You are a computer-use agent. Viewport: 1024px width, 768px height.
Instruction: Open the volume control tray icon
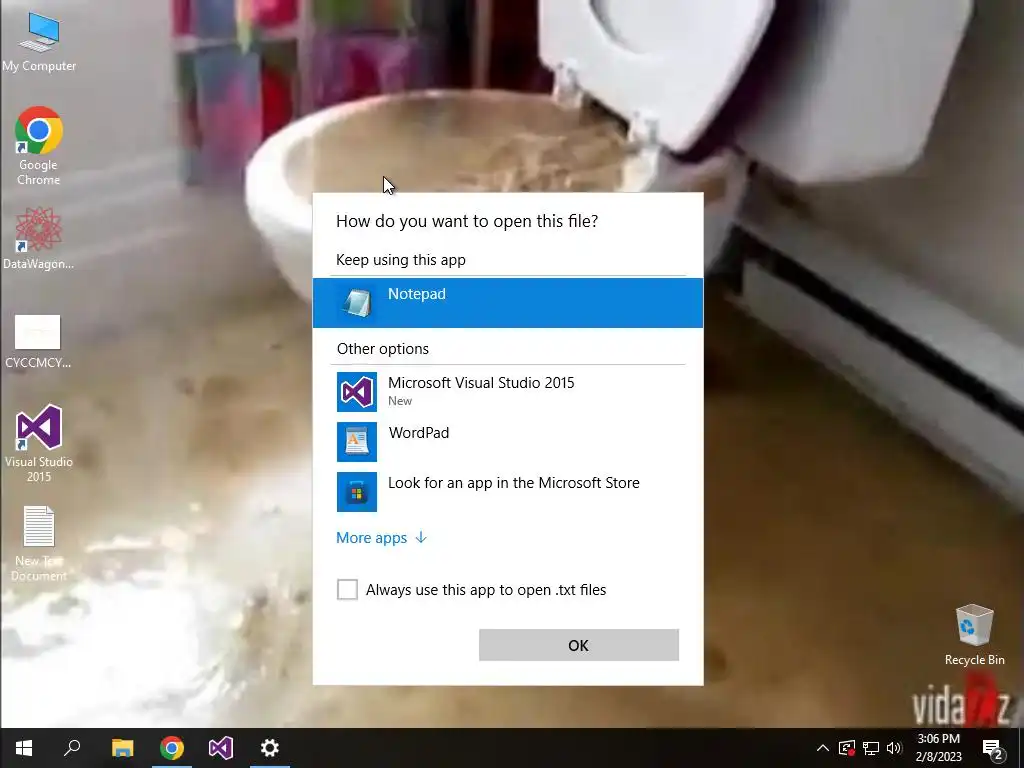tap(894, 748)
